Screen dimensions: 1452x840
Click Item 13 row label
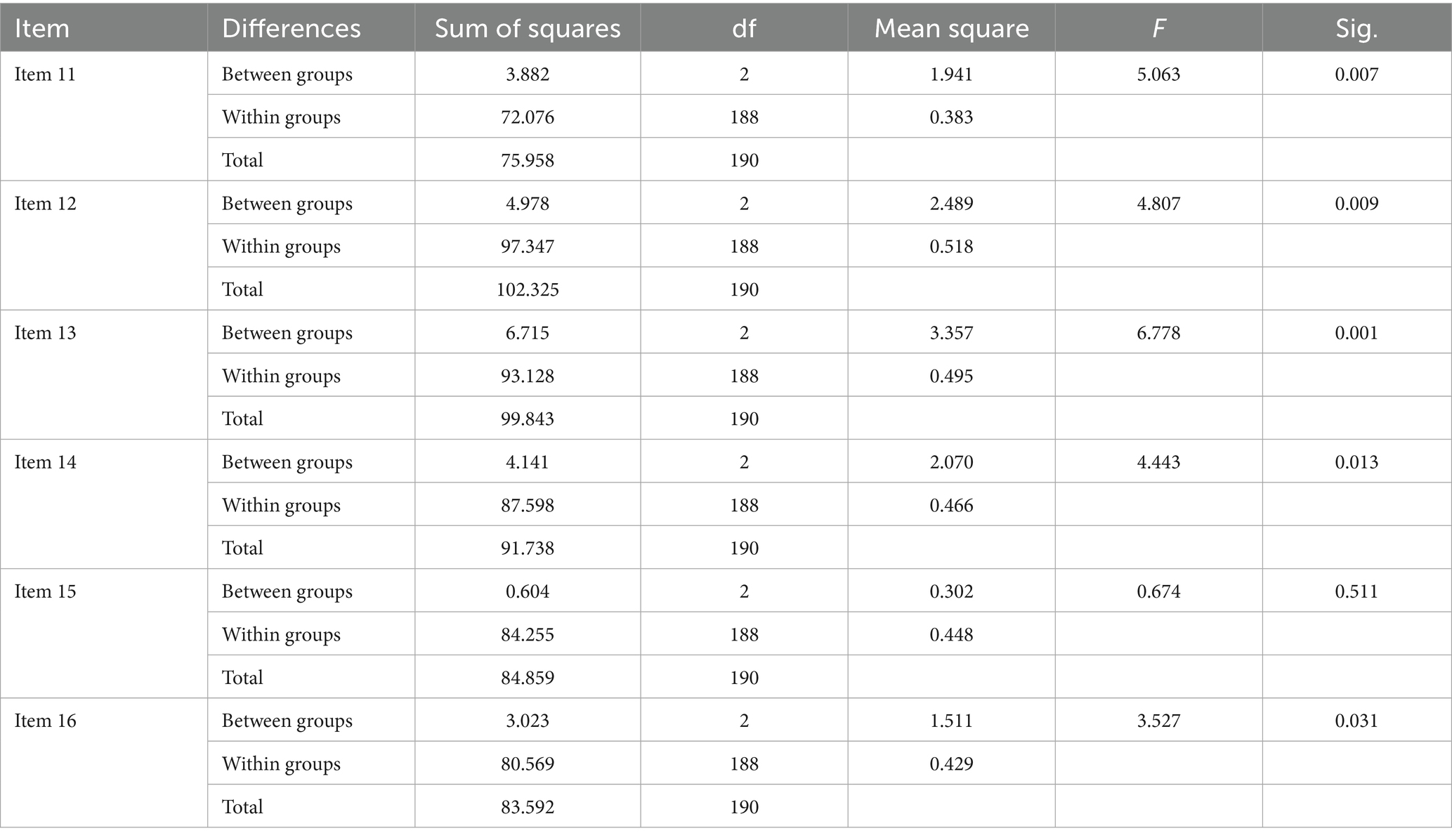[45, 332]
